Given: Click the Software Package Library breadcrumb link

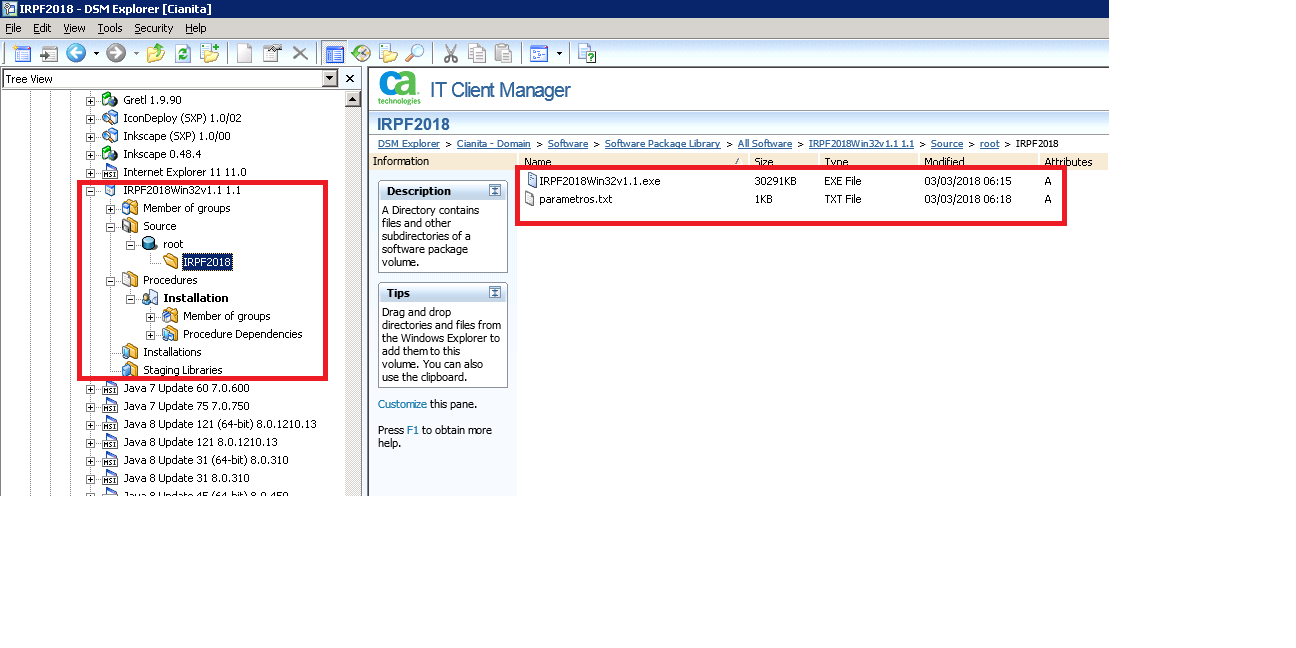Looking at the screenshot, I should tap(662, 144).
